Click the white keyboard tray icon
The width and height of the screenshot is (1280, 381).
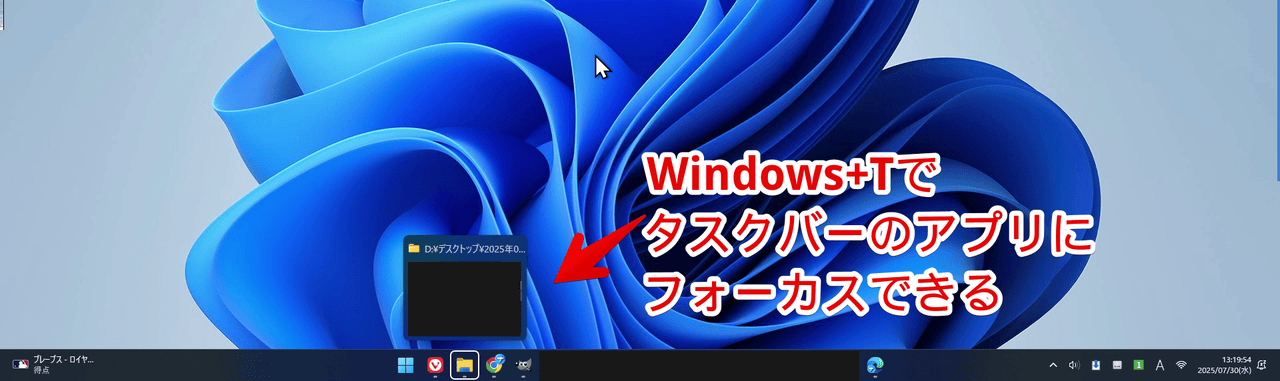1117,365
